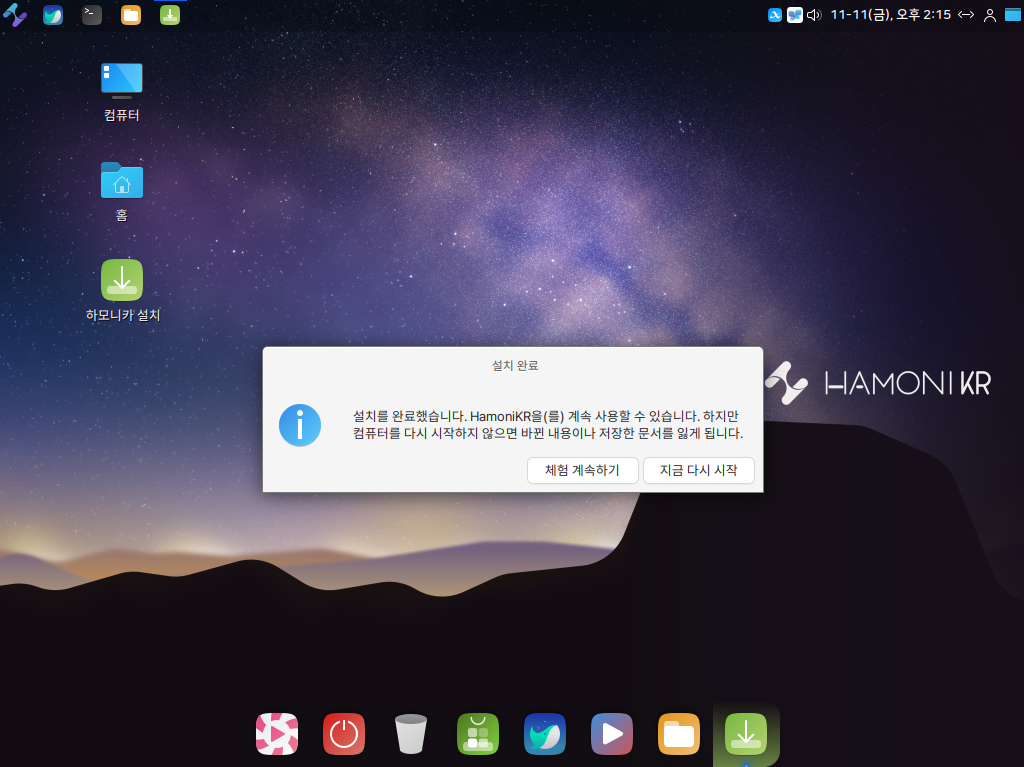Open the date and time calendar applet

(890, 15)
